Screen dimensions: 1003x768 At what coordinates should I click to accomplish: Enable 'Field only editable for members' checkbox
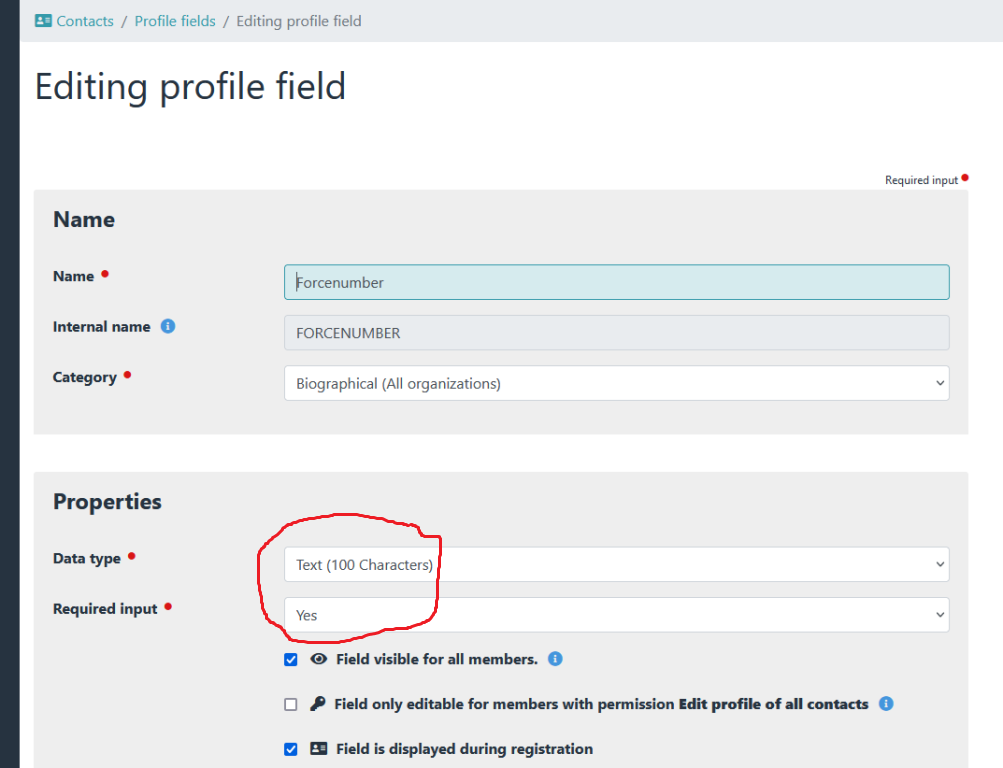pos(291,705)
